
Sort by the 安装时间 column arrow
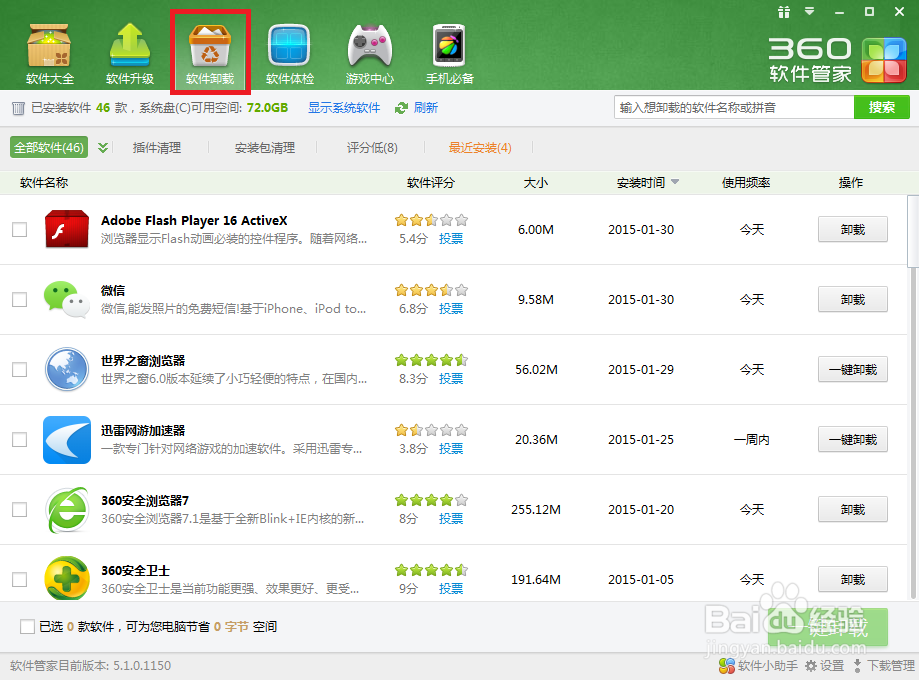(675, 182)
